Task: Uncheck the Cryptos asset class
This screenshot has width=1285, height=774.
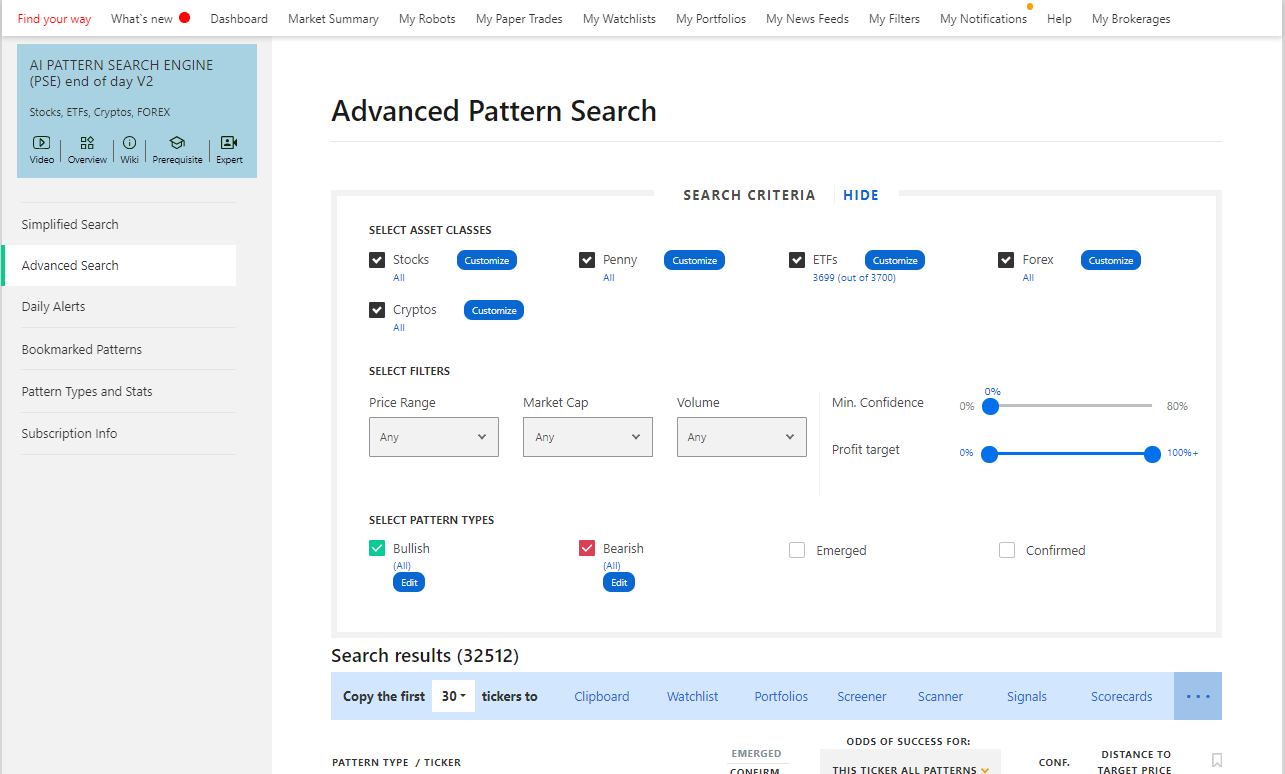Action: coord(377,310)
